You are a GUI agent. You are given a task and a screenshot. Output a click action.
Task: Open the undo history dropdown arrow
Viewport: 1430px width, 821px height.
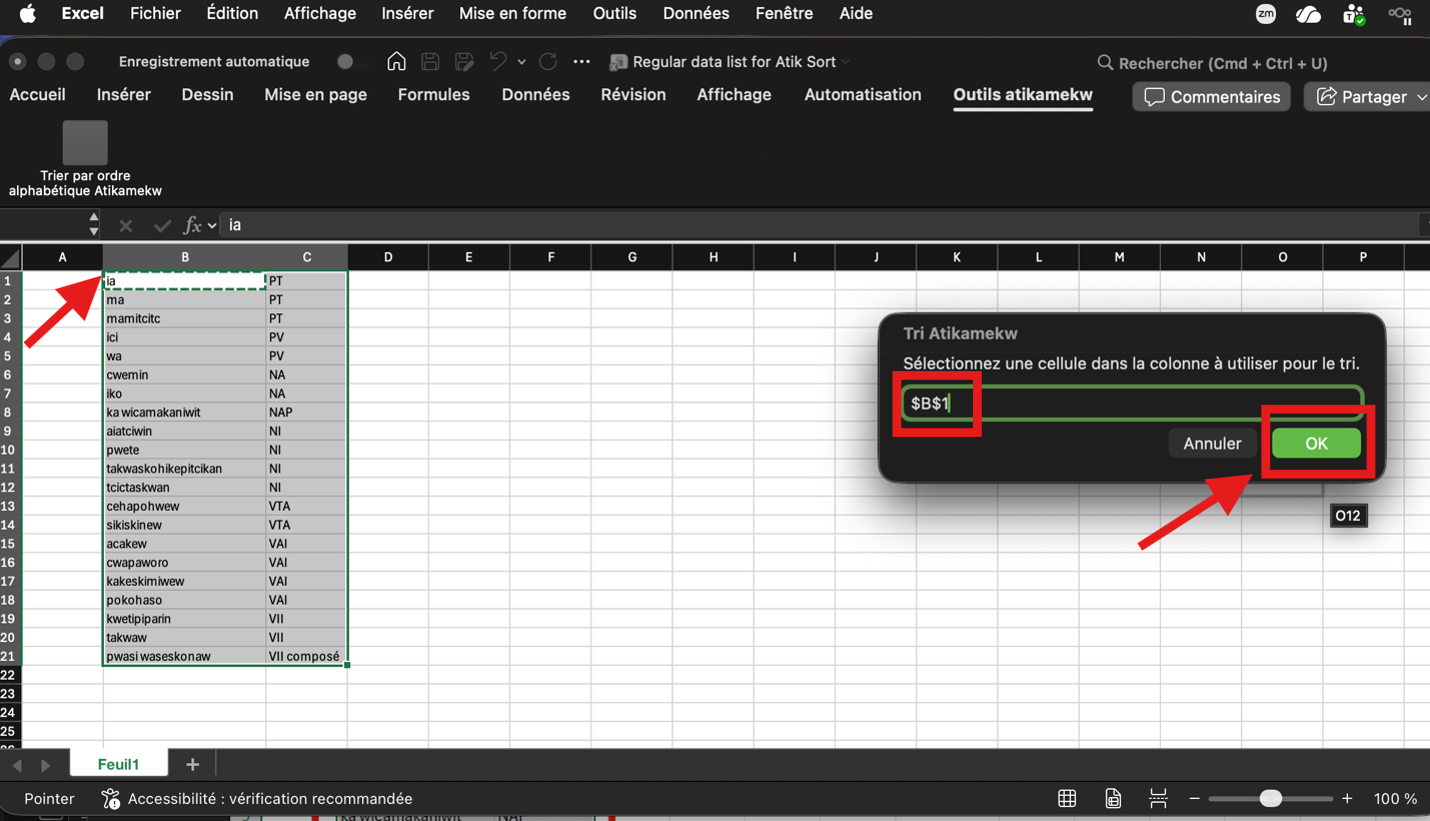click(x=521, y=61)
